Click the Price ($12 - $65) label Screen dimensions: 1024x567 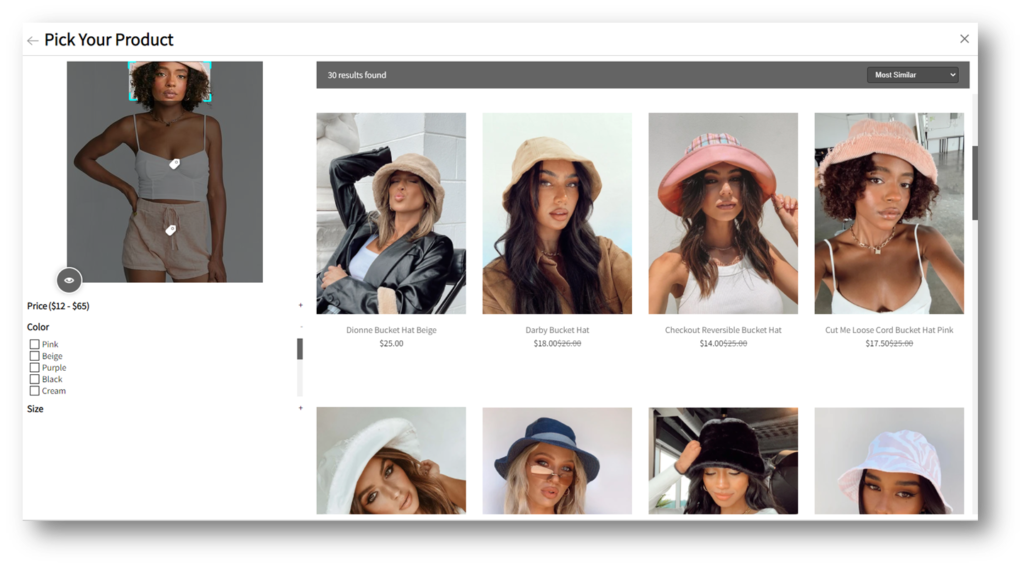[58, 306]
